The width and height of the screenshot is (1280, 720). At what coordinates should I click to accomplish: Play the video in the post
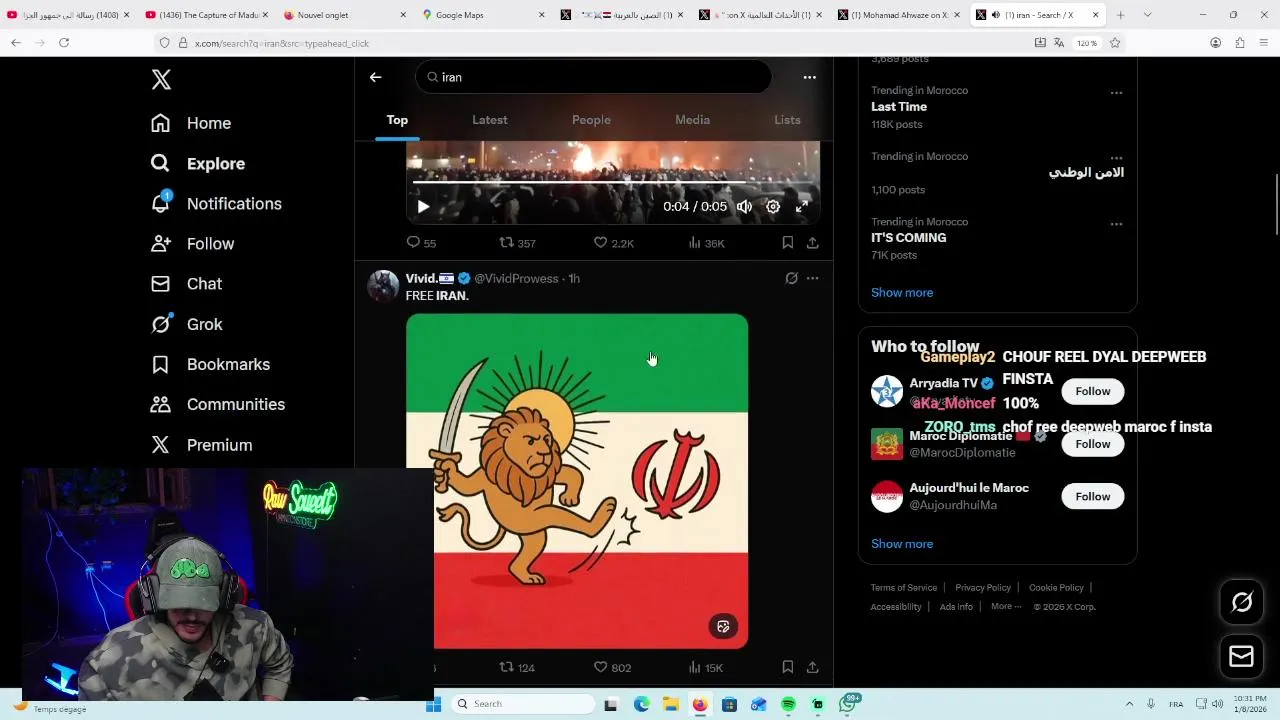coord(423,207)
